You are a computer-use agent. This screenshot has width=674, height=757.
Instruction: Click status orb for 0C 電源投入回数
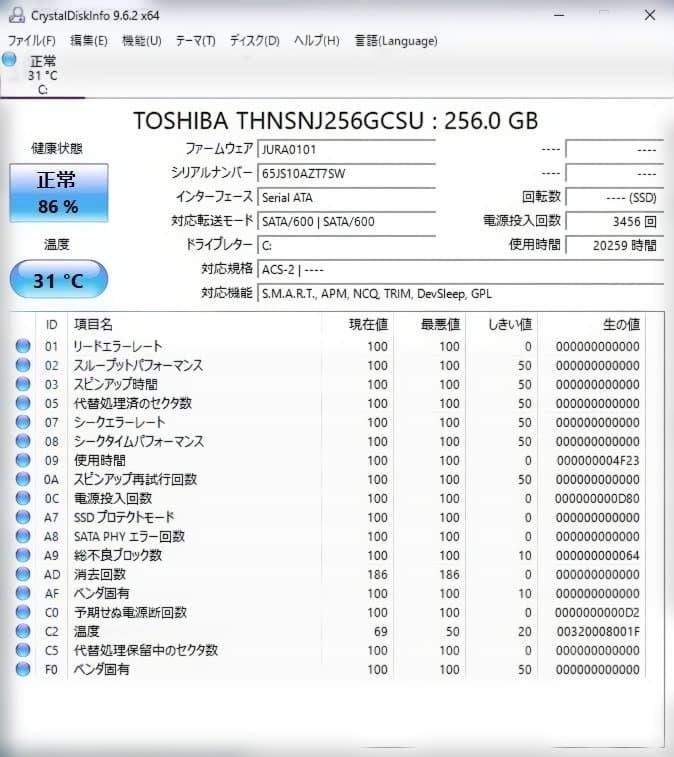coord(23,498)
